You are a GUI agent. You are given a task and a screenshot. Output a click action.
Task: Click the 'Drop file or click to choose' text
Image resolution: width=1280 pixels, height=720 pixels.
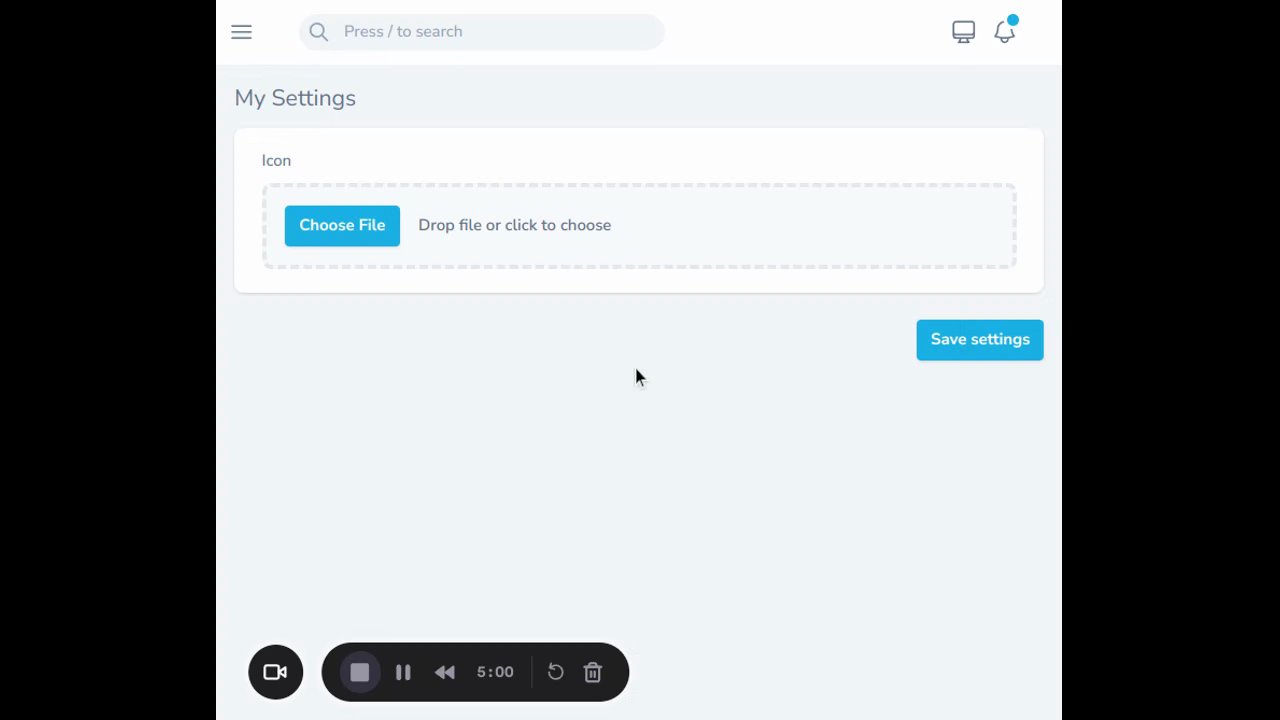[x=514, y=225]
